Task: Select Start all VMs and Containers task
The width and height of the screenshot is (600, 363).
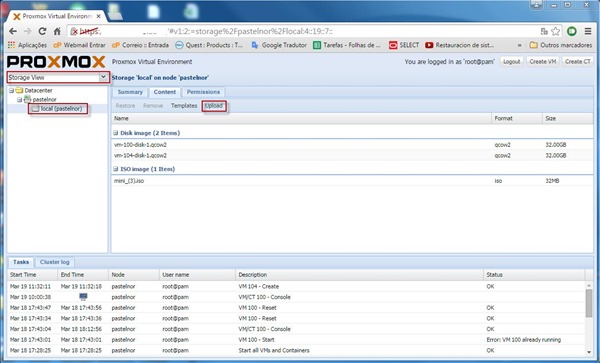Action: tap(296, 350)
